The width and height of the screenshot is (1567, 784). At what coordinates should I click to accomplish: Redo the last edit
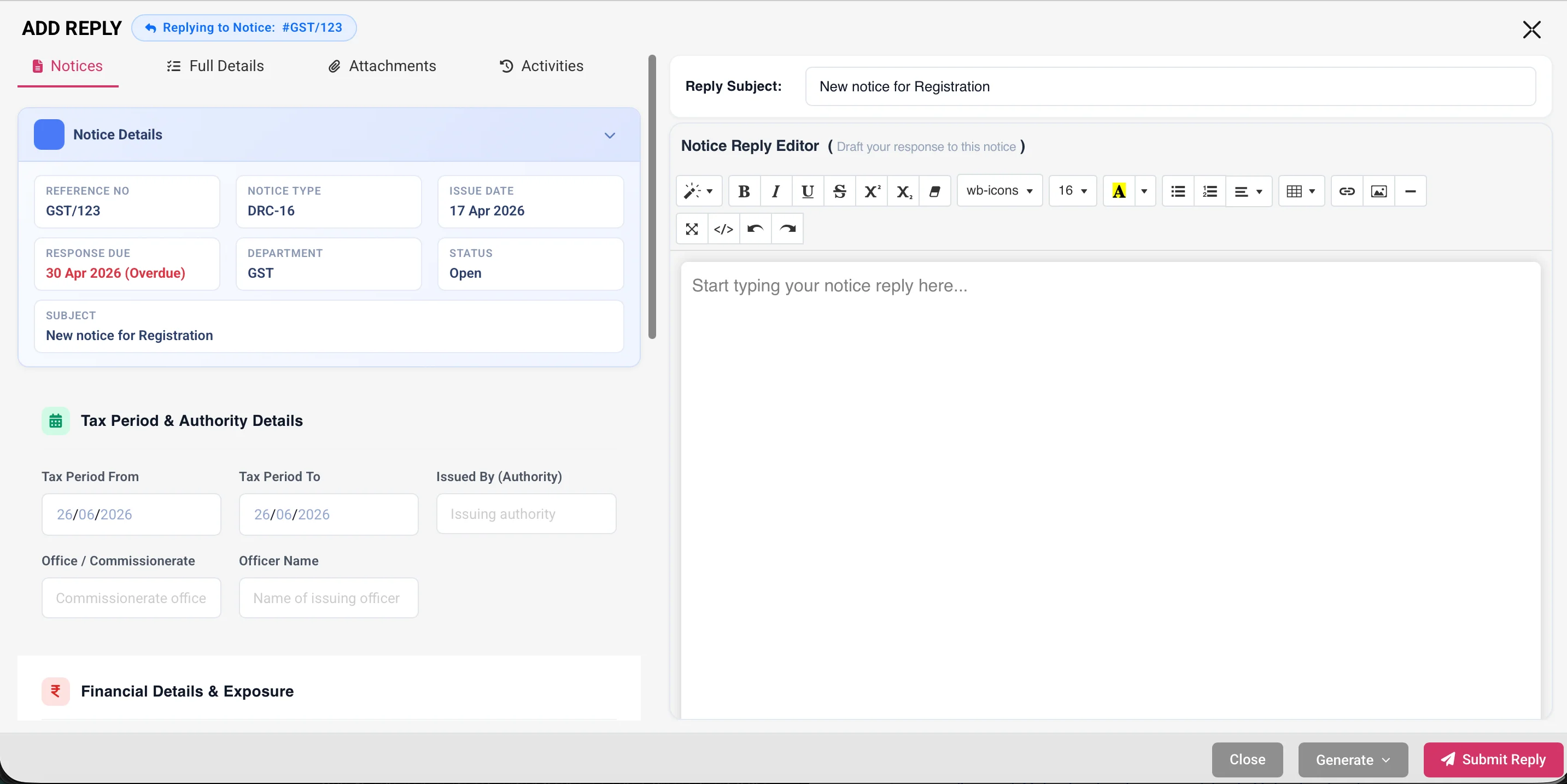pos(788,229)
